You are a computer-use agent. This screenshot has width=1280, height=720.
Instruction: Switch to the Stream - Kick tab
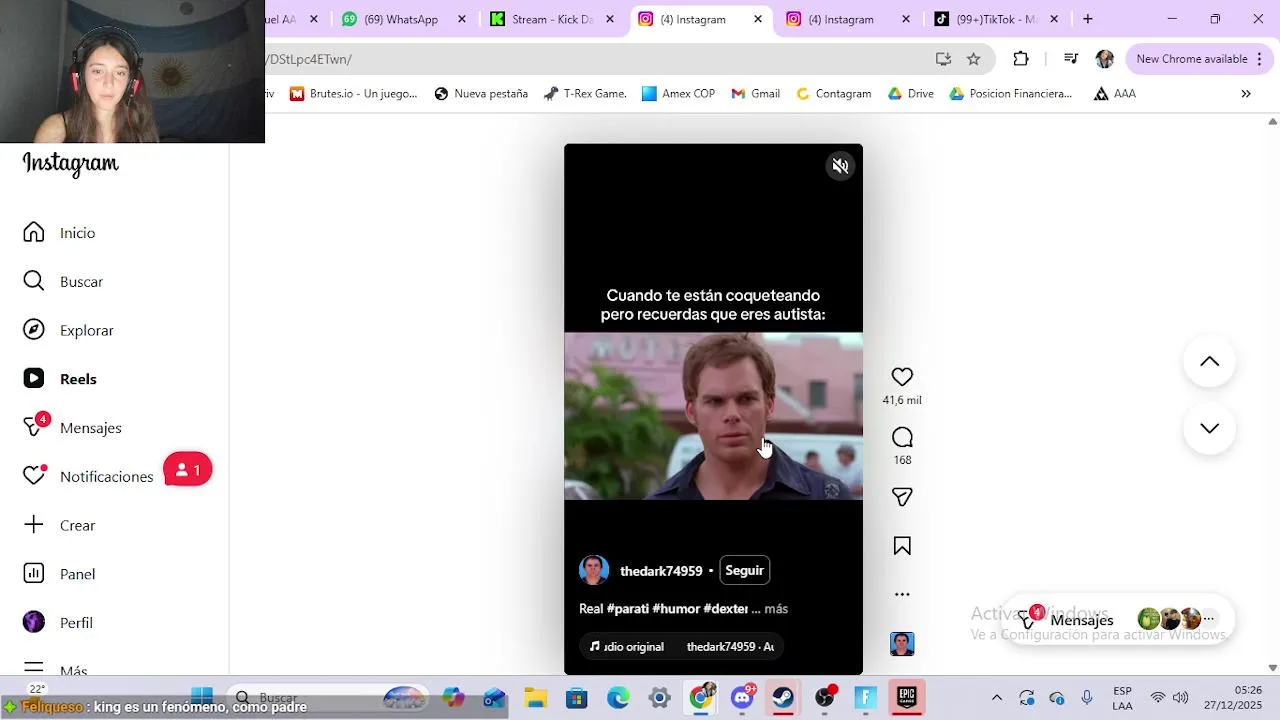click(x=552, y=19)
